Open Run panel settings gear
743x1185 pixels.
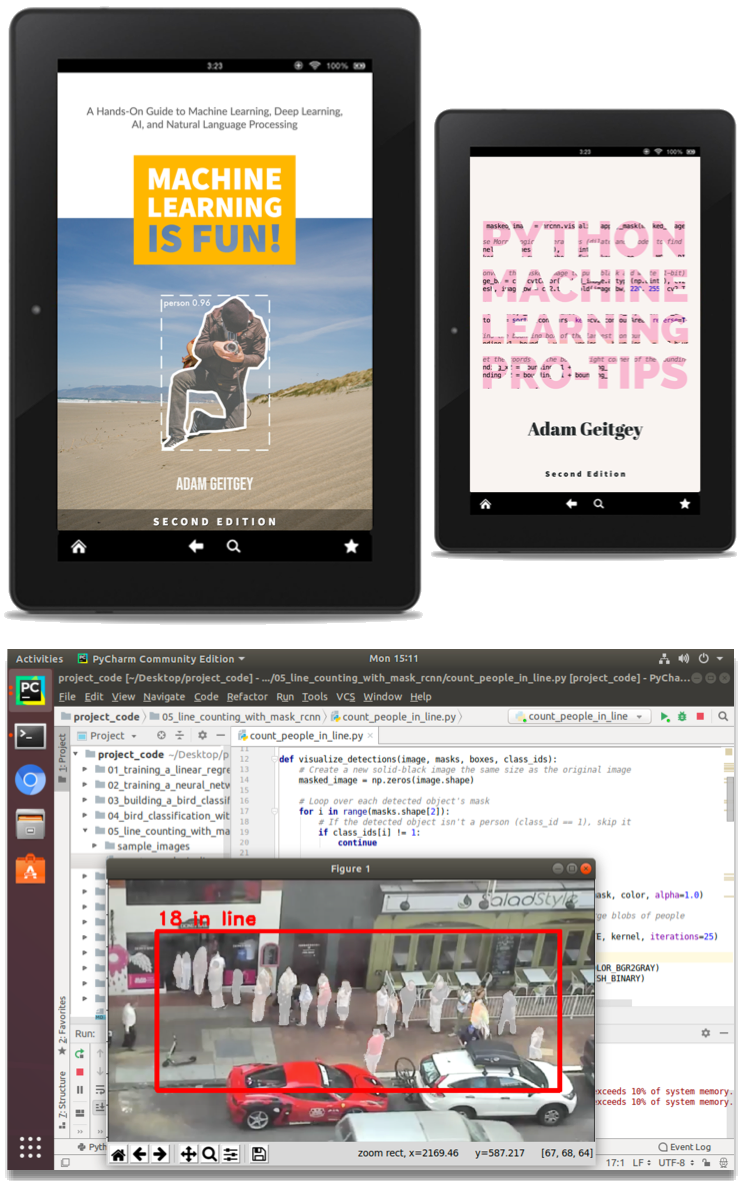pyautogui.click(x=705, y=1033)
